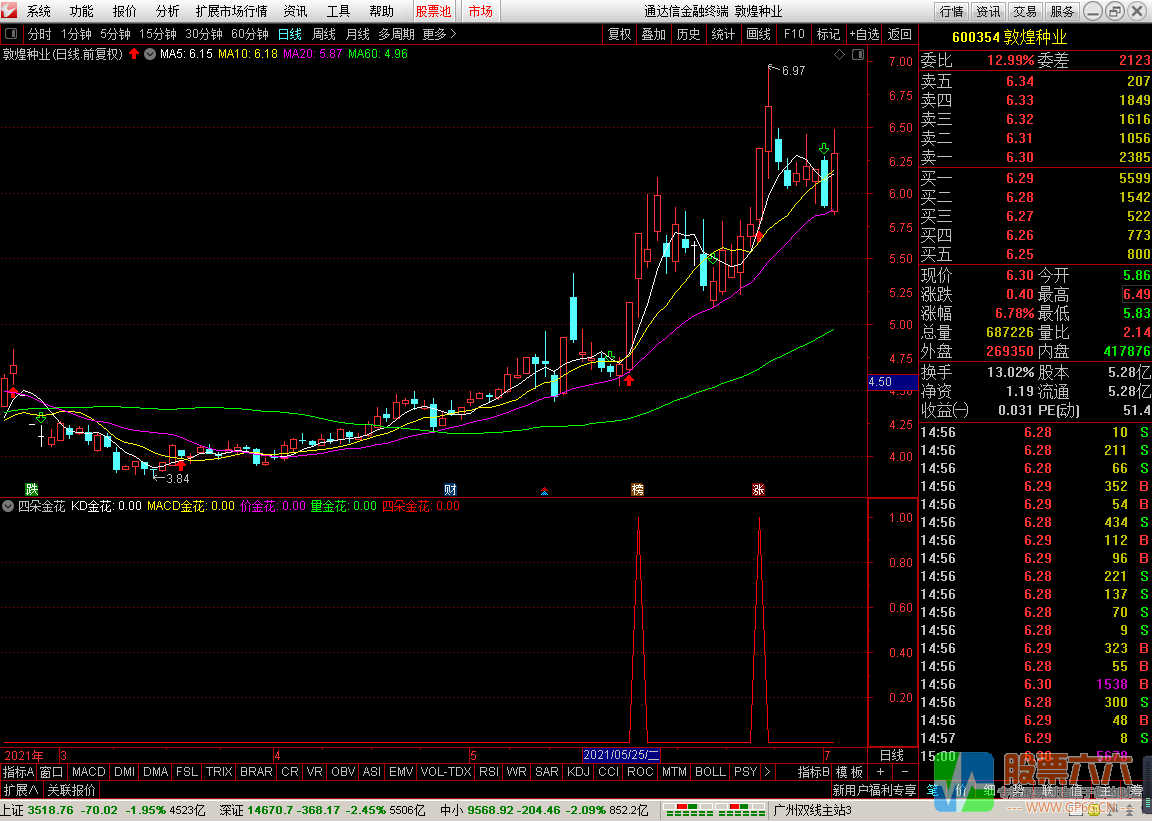Viewport: 1152px width, 822px height.
Task: Click the red buy arrow below 3.84 low
Action: click(x=181, y=465)
